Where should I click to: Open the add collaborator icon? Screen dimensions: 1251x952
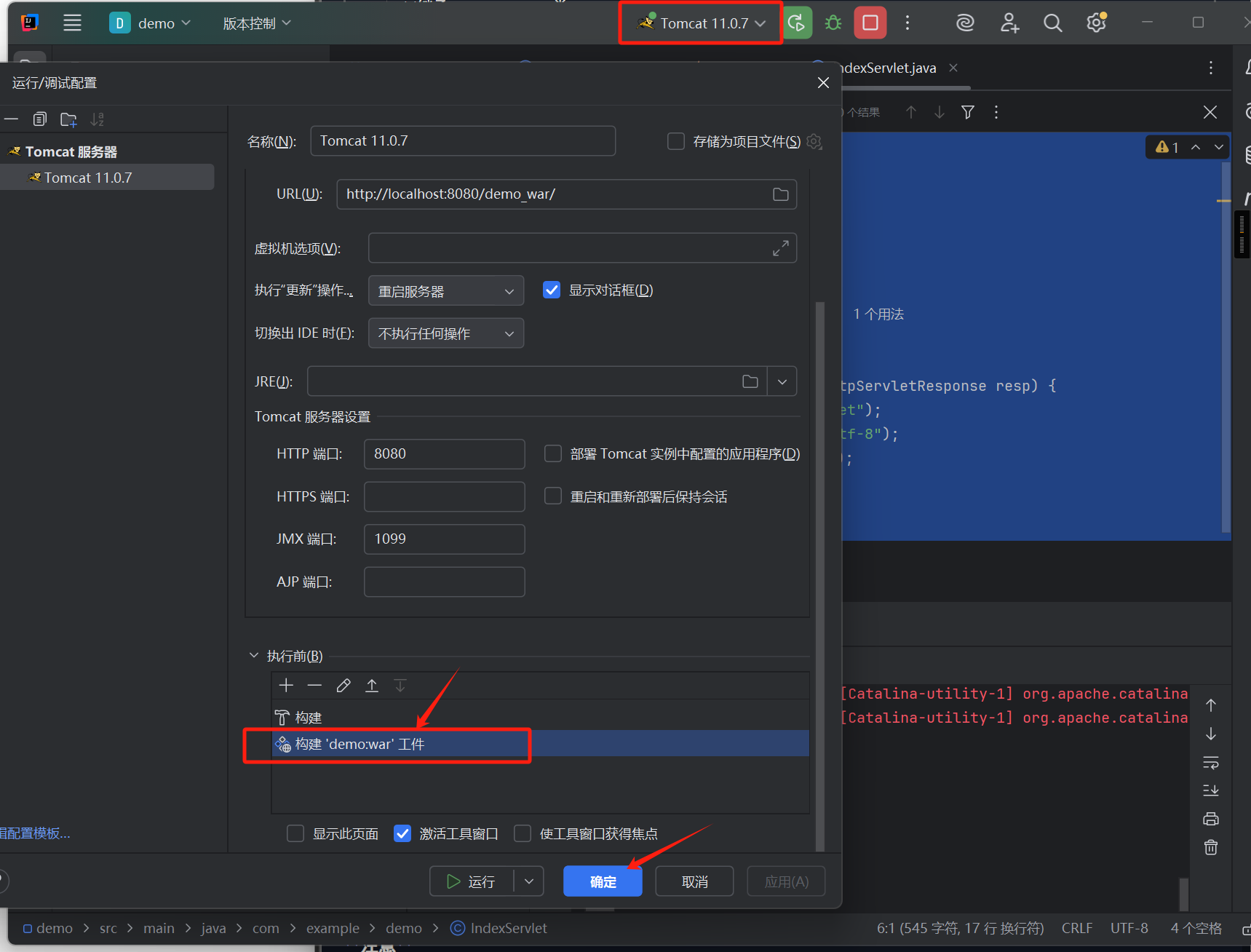click(x=1009, y=23)
